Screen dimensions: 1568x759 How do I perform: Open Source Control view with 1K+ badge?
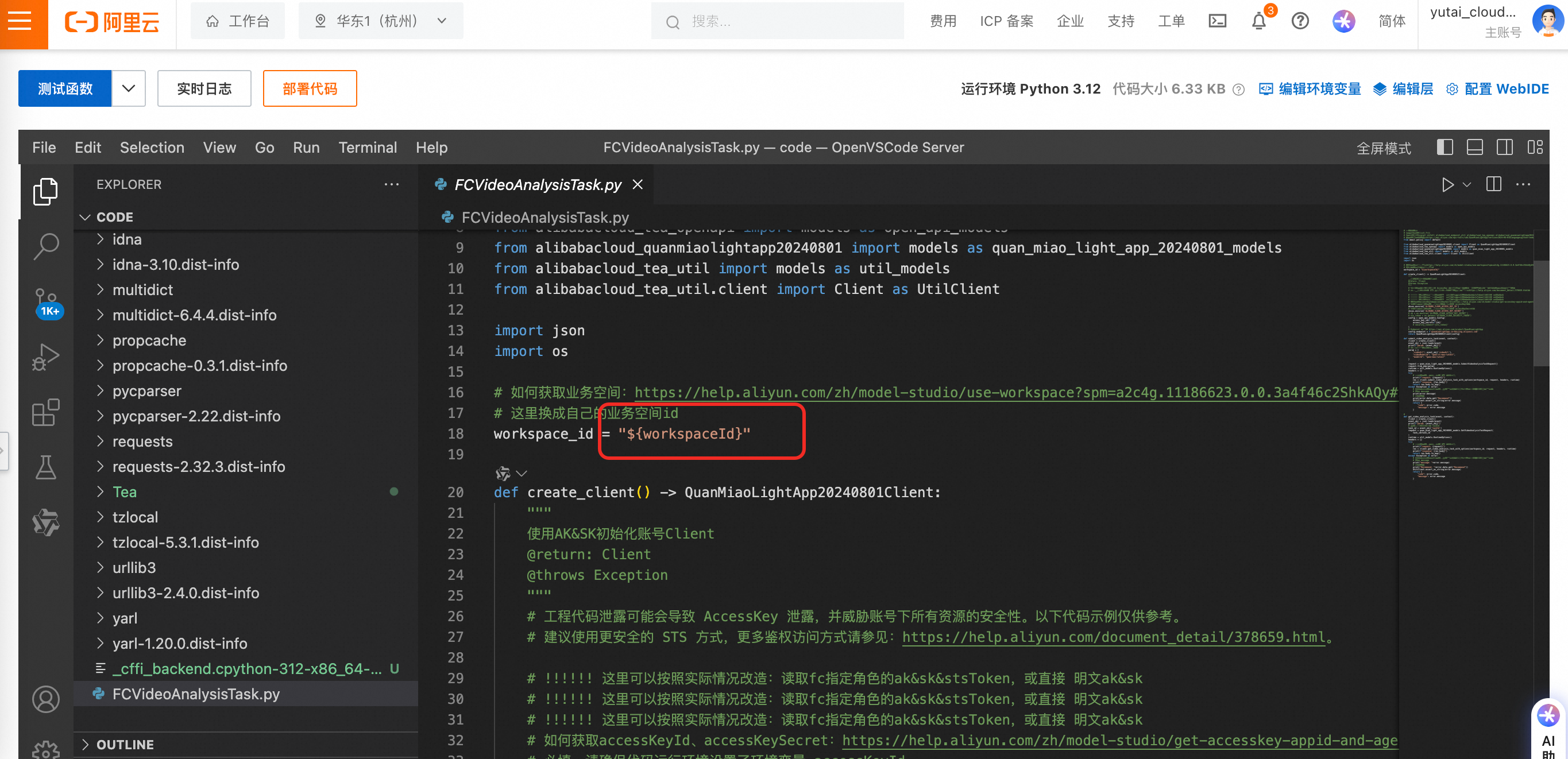click(47, 303)
